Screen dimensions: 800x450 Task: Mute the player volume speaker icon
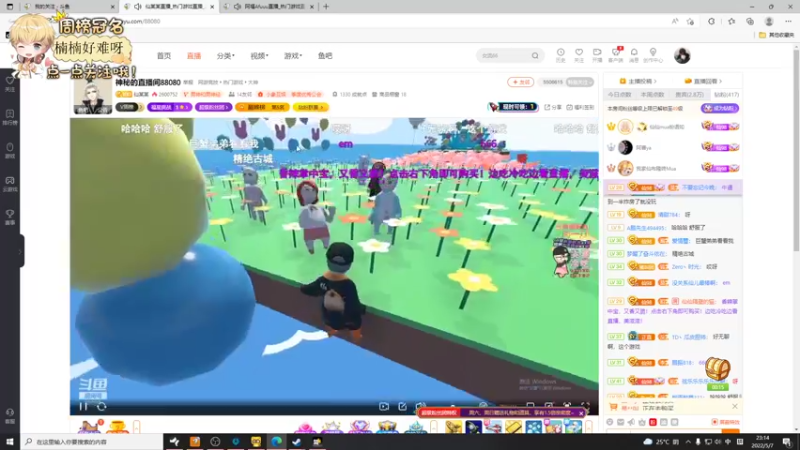click(x=420, y=406)
